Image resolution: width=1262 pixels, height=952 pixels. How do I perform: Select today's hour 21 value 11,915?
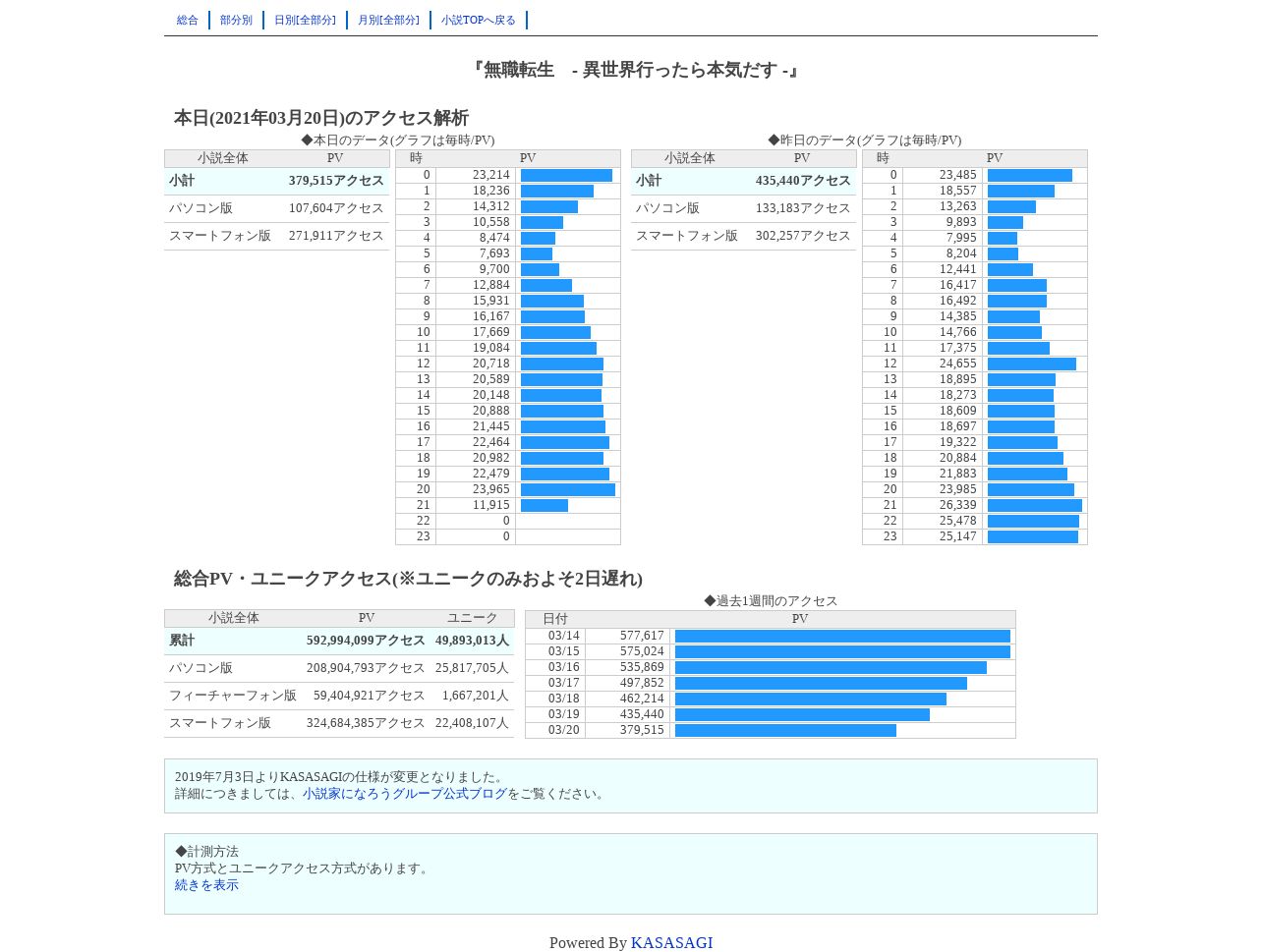click(491, 505)
